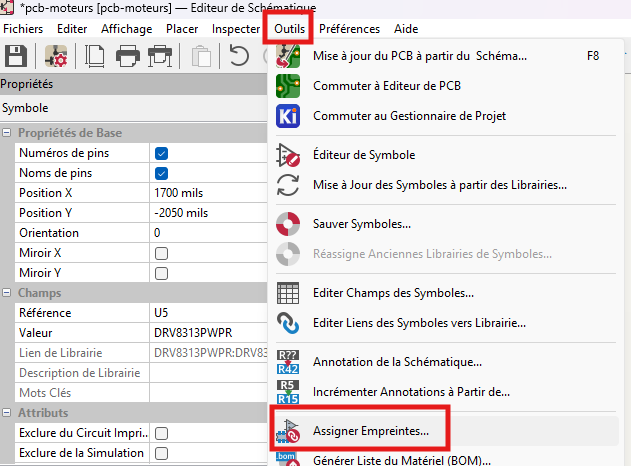Click the Assigner Empreintes footprint icon
The width and height of the screenshot is (631, 466).
(288, 431)
